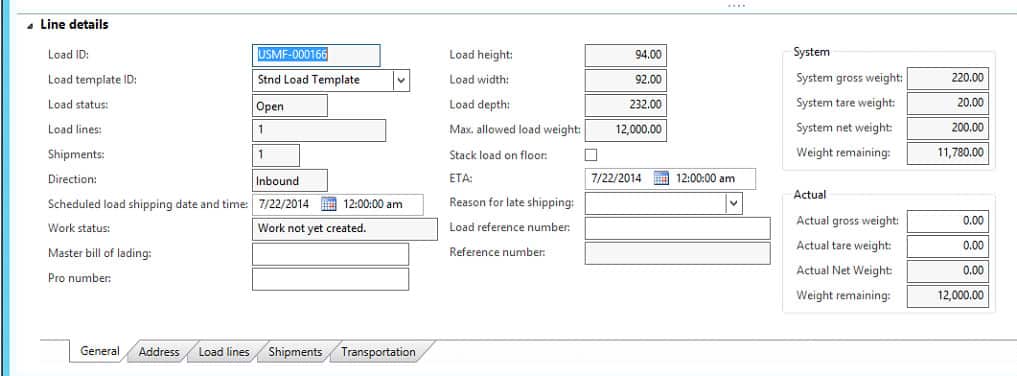Click the Pro number input field
The width and height of the screenshot is (1017, 376).
(331, 279)
